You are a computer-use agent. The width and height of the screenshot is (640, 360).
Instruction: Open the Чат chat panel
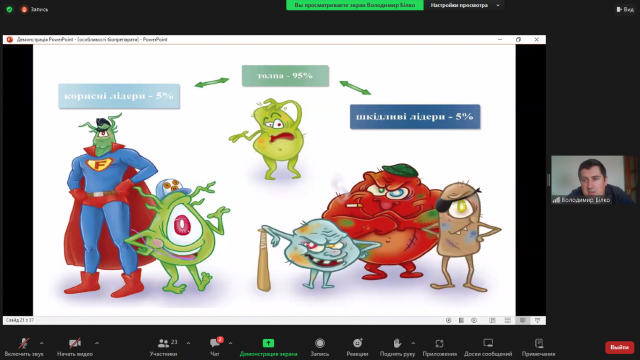point(215,347)
